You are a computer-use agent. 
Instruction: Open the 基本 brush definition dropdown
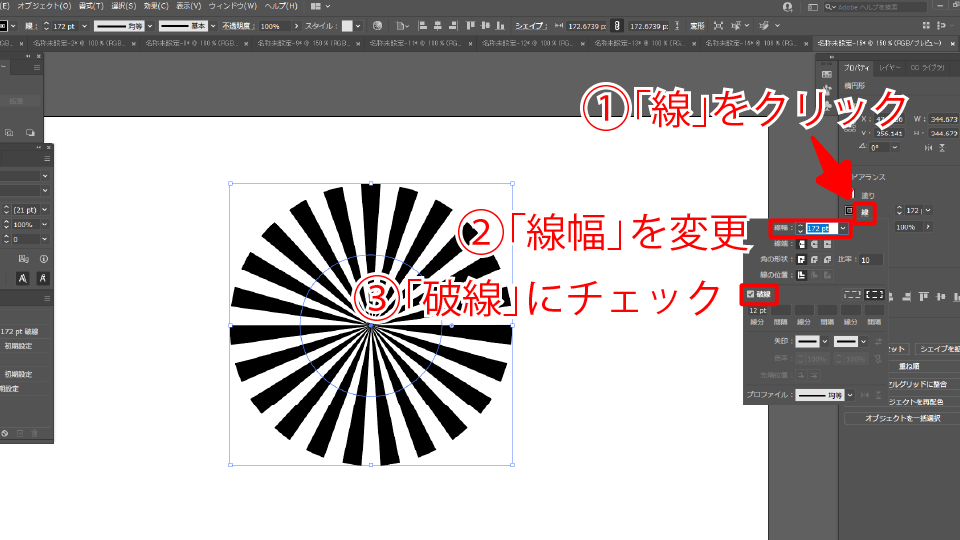[x=213, y=26]
